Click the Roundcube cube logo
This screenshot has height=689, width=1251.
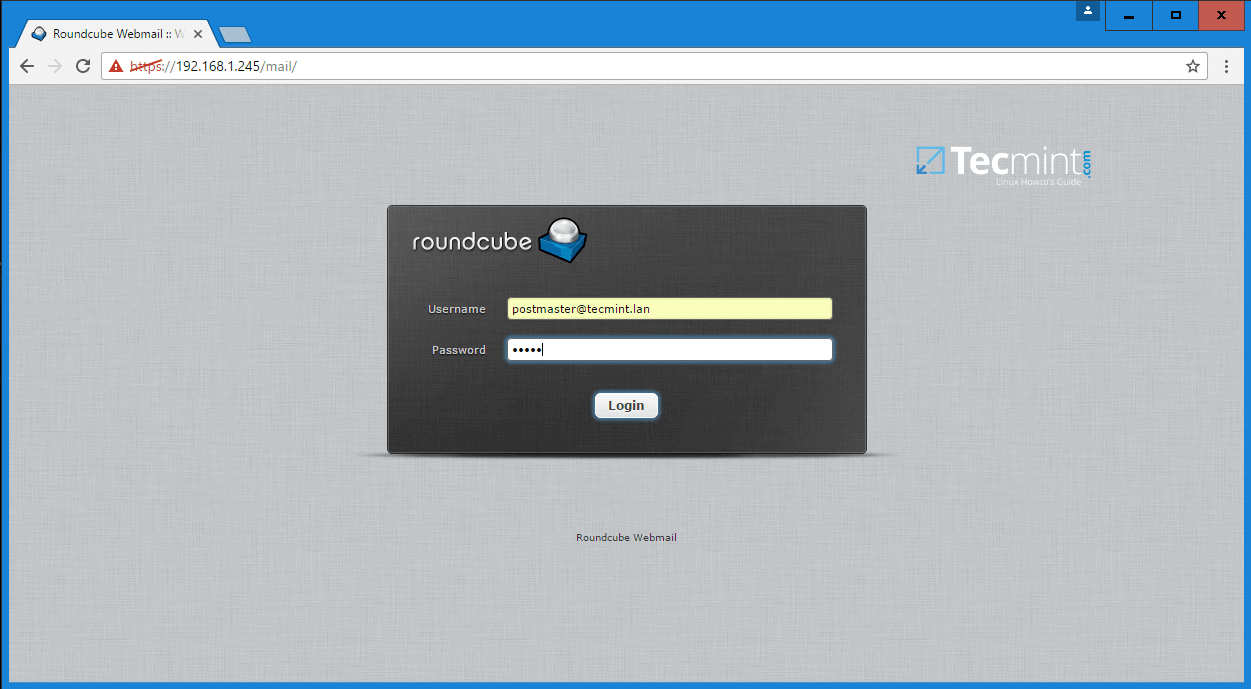[x=563, y=239]
